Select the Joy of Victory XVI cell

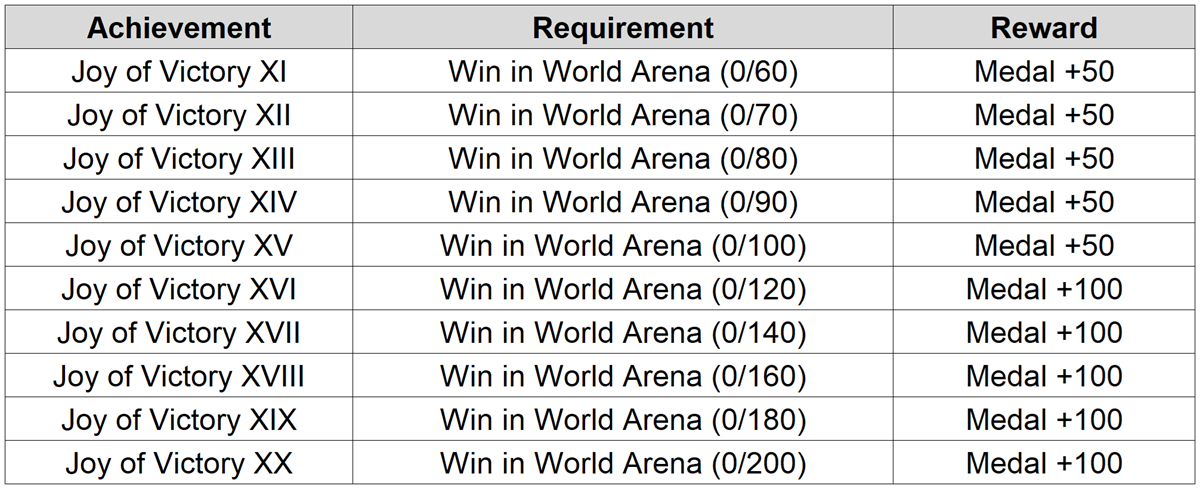(x=179, y=290)
